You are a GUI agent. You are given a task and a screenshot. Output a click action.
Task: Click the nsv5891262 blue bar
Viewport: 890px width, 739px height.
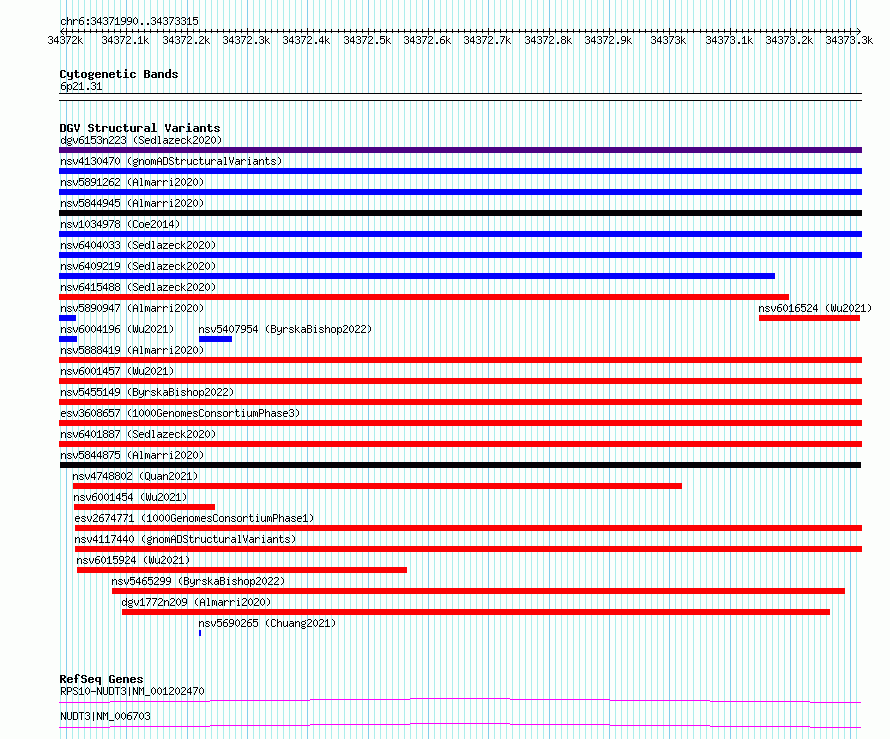tap(460, 192)
